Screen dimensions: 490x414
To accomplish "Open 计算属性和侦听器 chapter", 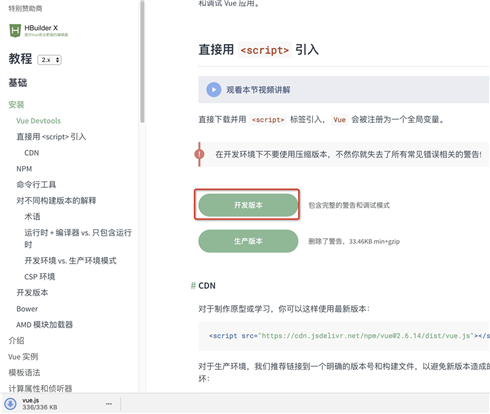I will tap(40, 388).
